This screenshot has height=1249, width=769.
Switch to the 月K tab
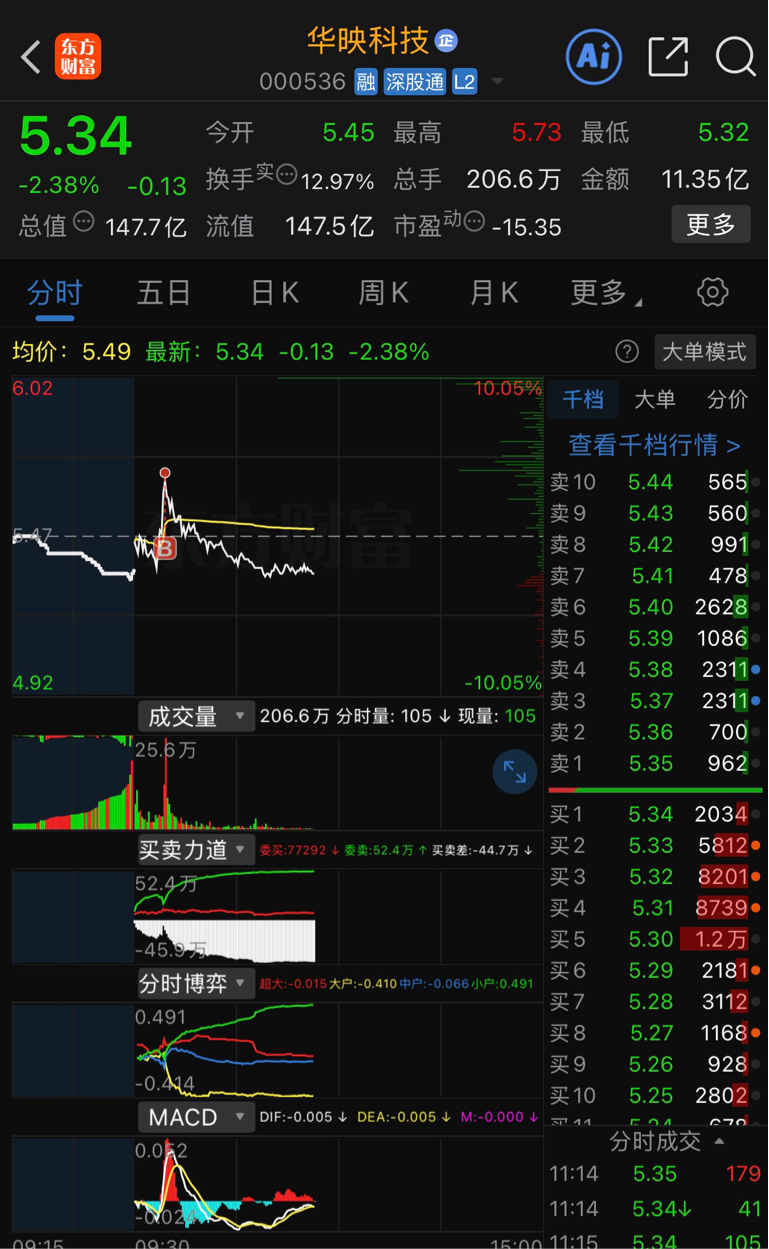click(x=494, y=293)
